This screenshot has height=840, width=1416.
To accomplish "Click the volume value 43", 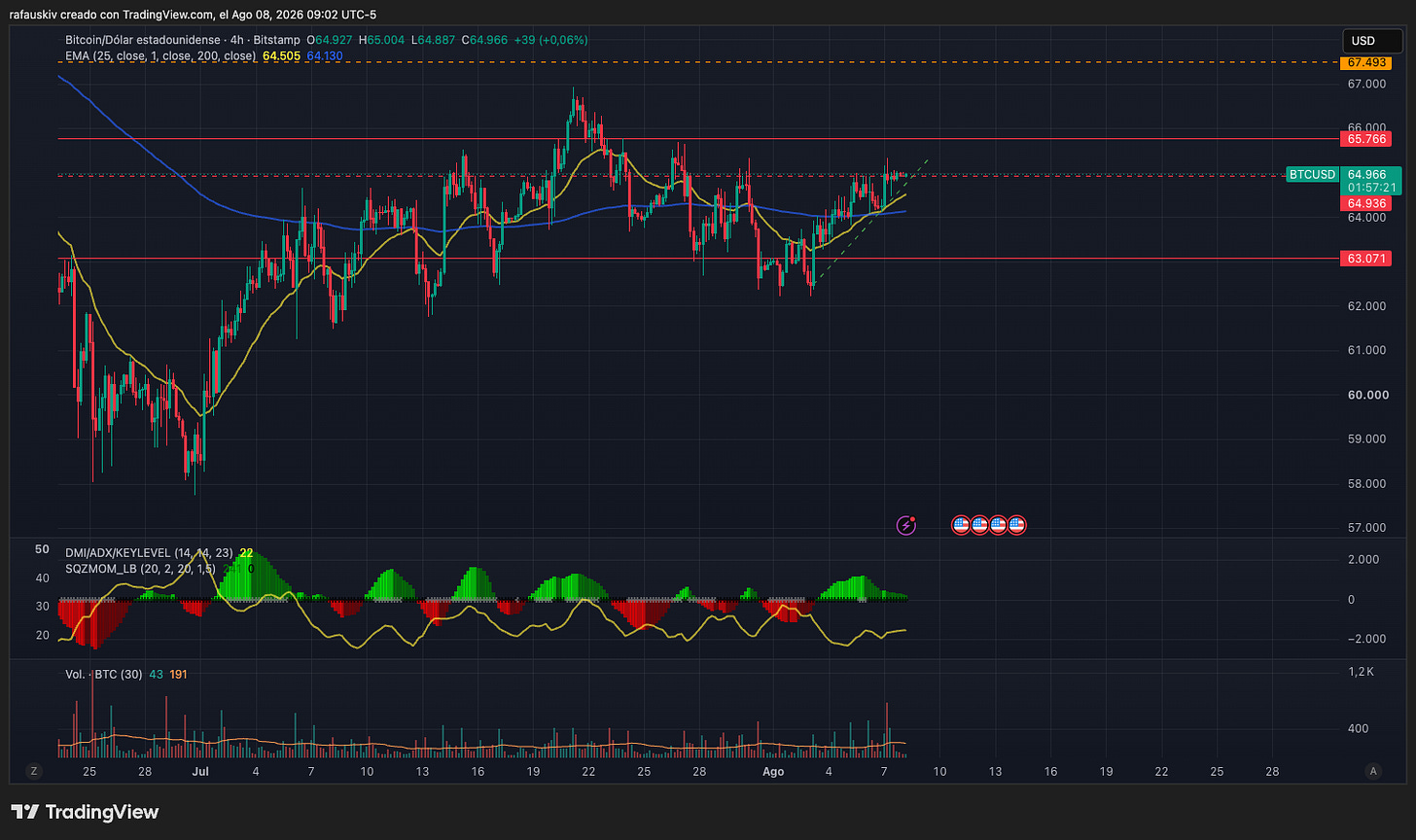I will [x=157, y=674].
